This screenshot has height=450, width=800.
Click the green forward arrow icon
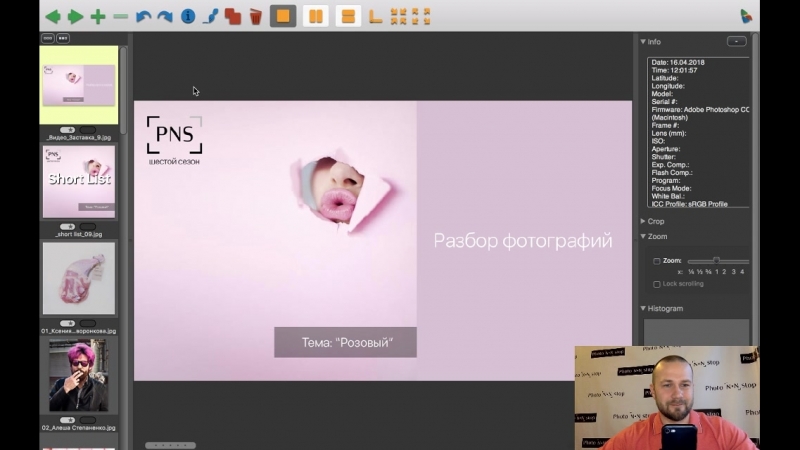point(75,16)
